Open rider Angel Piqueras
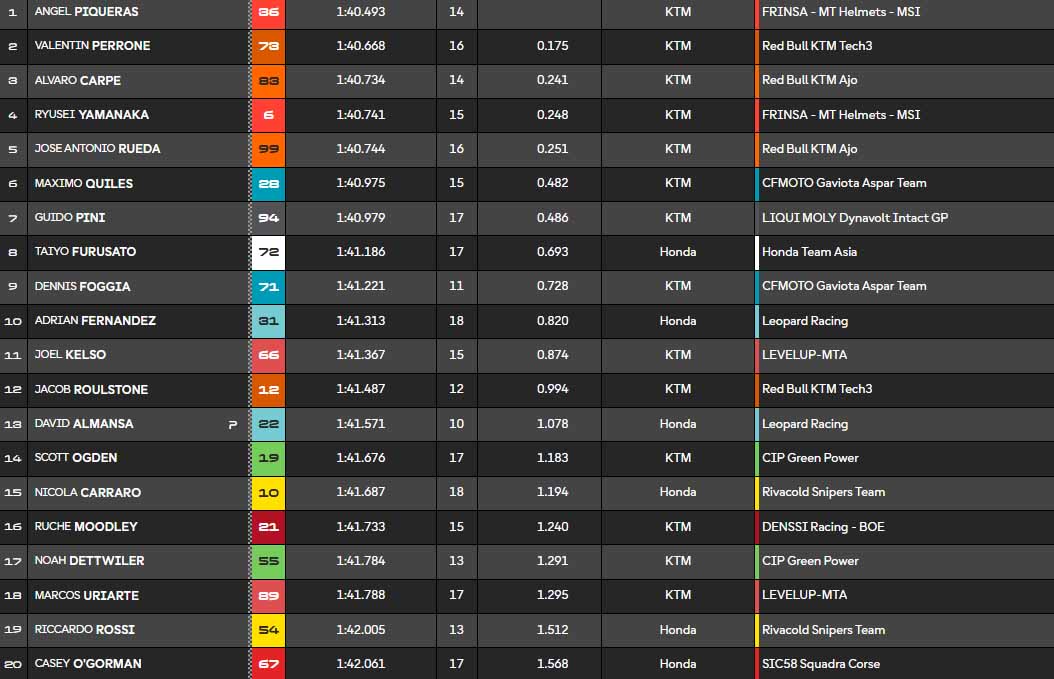1054x679 pixels. (x=86, y=12)
